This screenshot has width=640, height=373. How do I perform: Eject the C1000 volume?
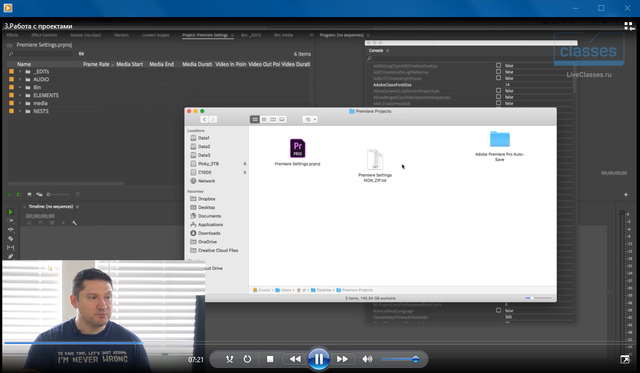point(244,172)
